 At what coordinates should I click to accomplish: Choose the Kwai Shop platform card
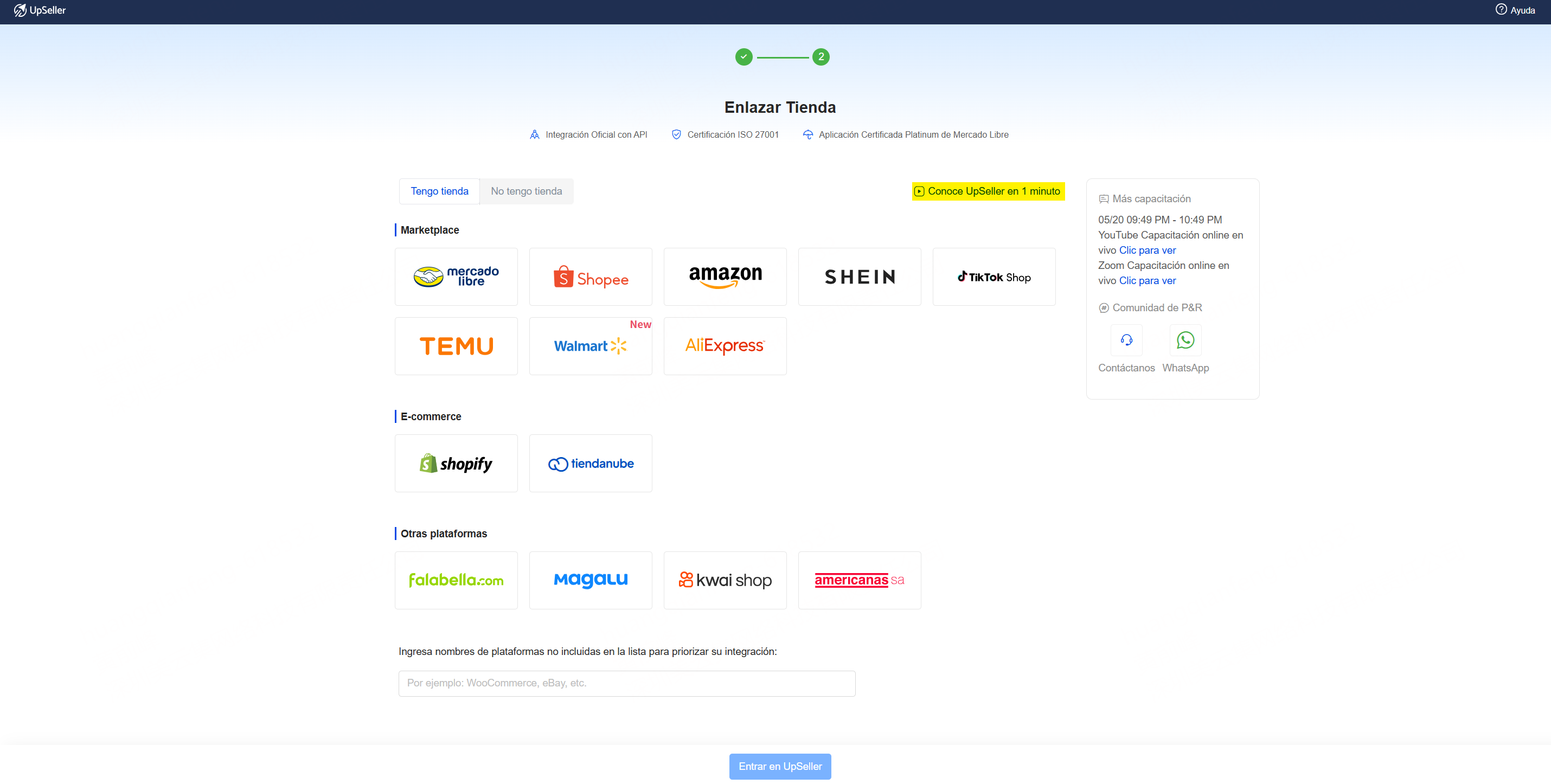(725, 581)
